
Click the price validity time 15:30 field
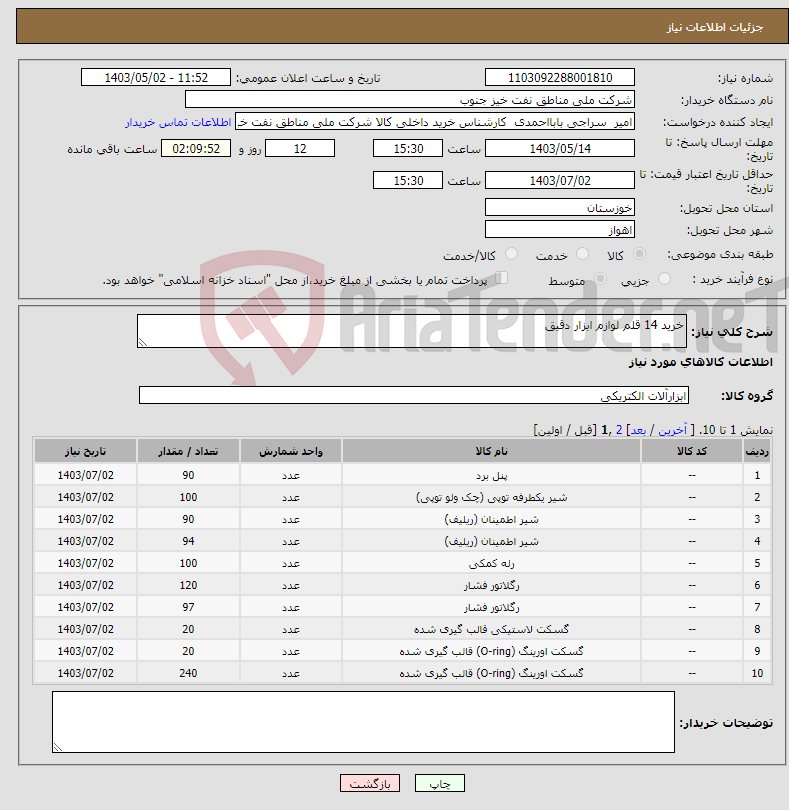click(408, 180)
